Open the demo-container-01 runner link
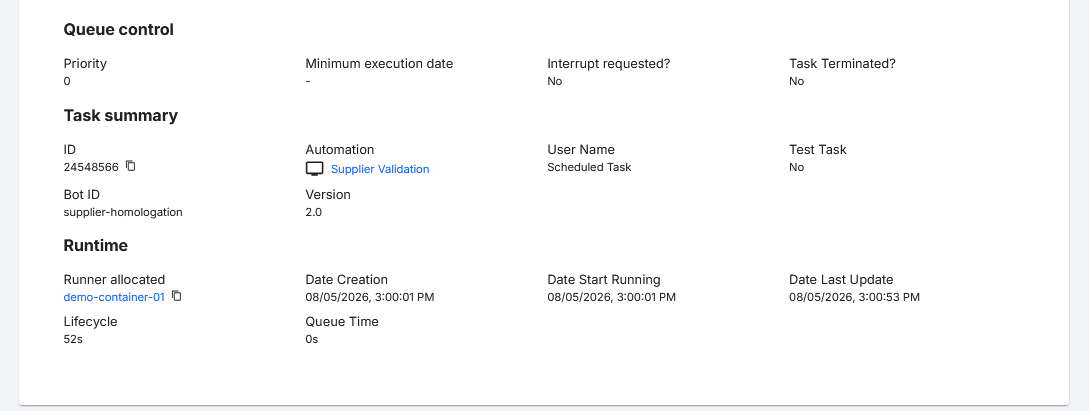1089x411 pixels. 114,297
